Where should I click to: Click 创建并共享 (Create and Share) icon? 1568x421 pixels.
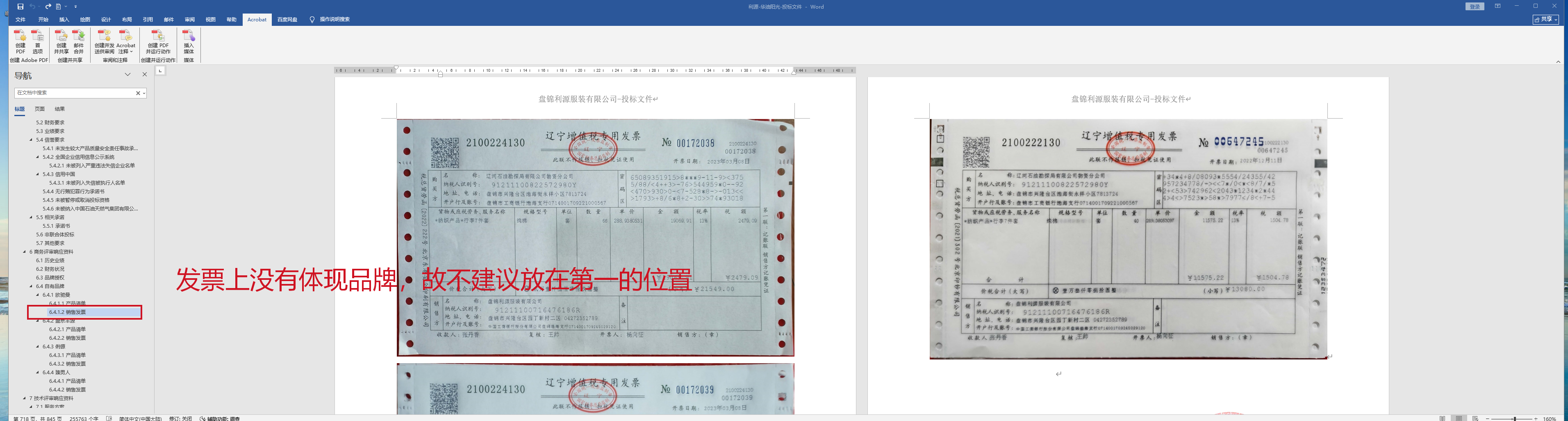click(61, 42)
